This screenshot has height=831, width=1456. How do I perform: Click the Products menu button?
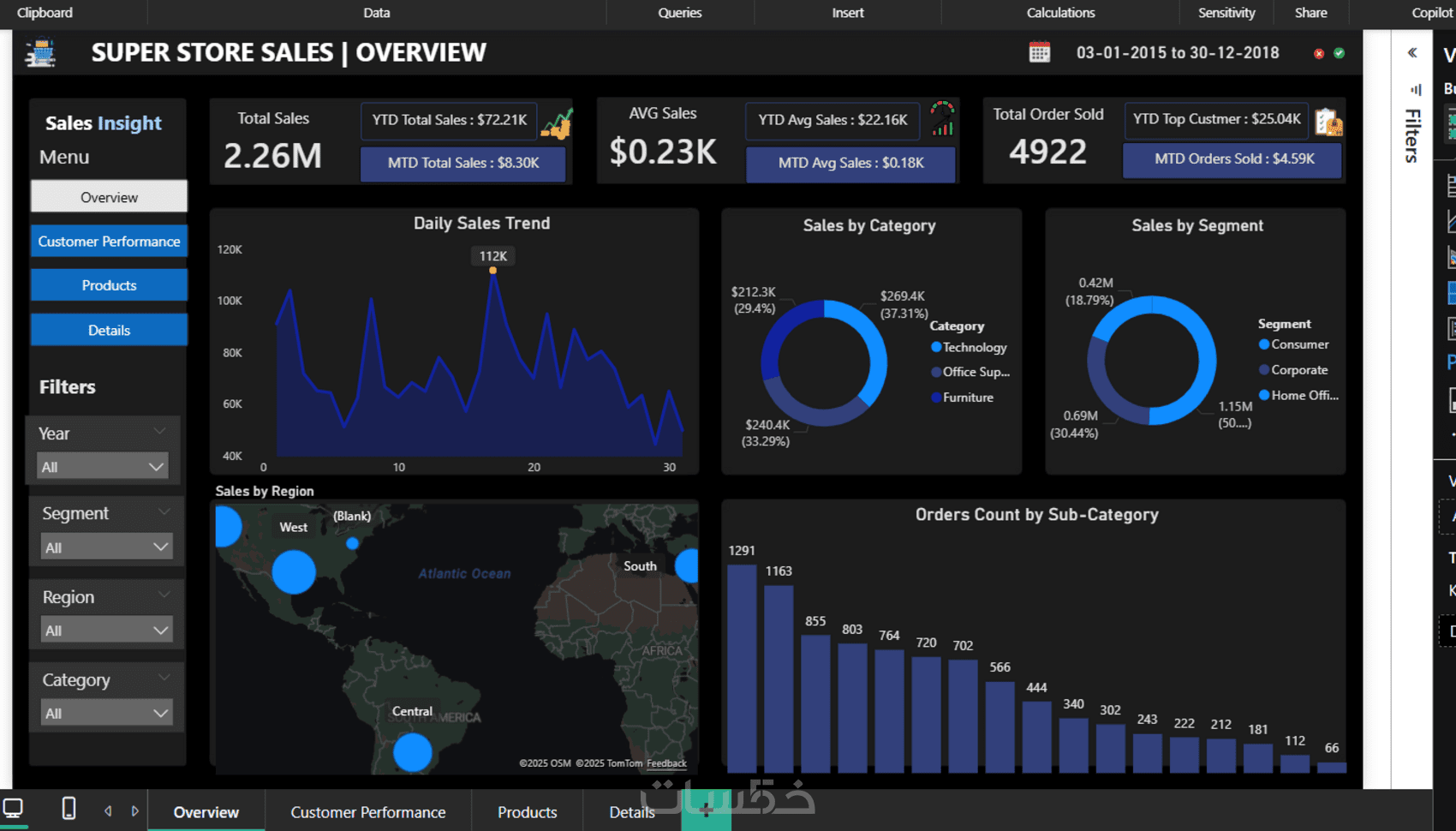click(x=109, y=285)
